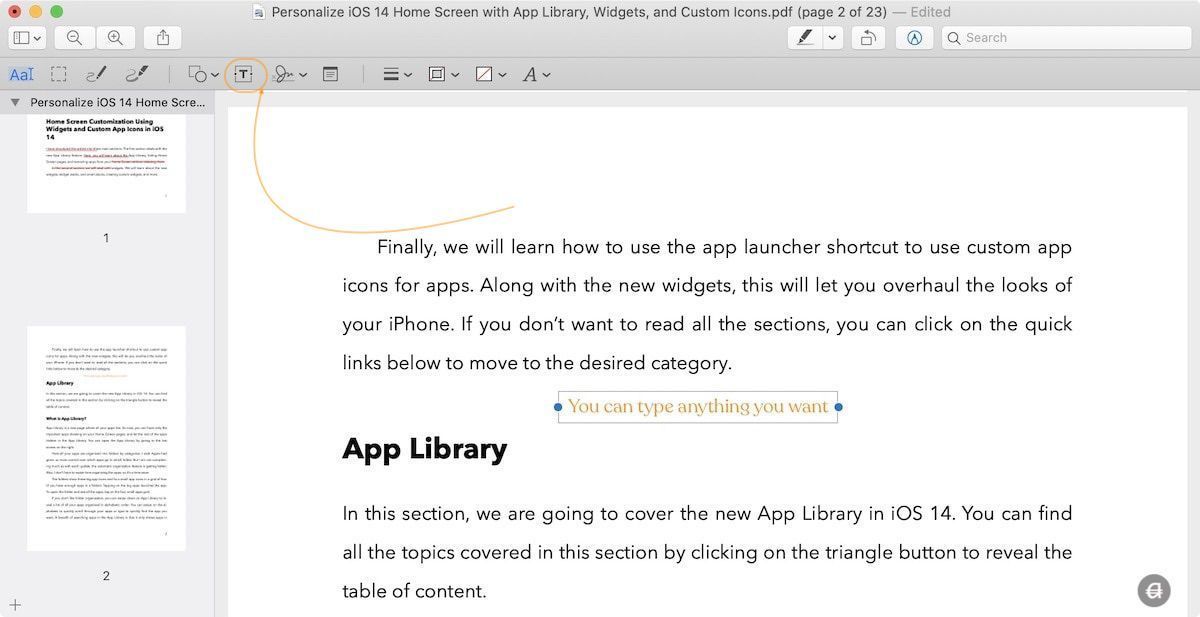Click the Zoom Out magnifier button
The height and width of the screenshot is (617, 1200).
click(74, 38)
